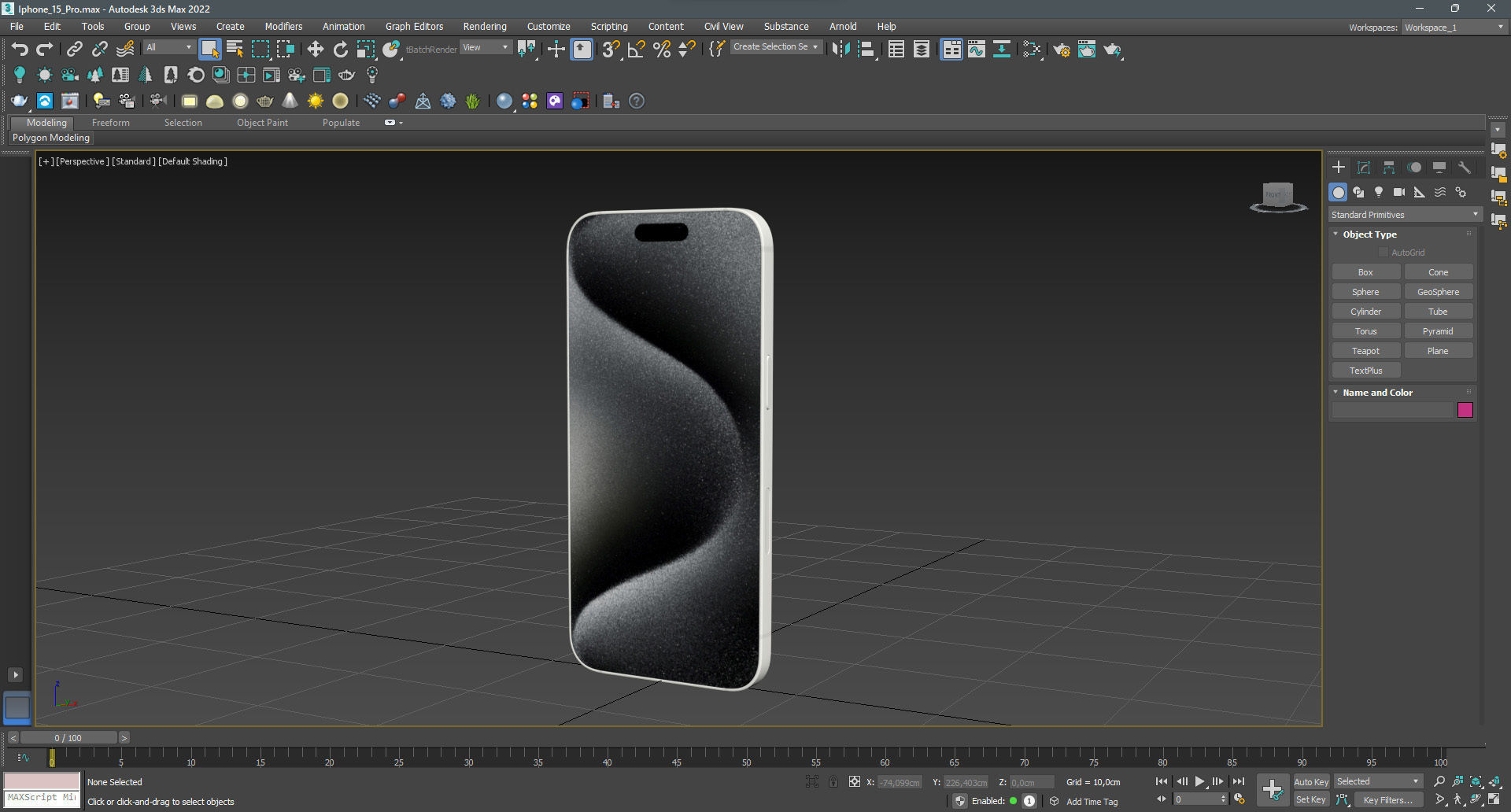Switch to the Modify panel tab
Image resolution: width=1511 pixels, height=812 pixels.
coord(1364,167)
